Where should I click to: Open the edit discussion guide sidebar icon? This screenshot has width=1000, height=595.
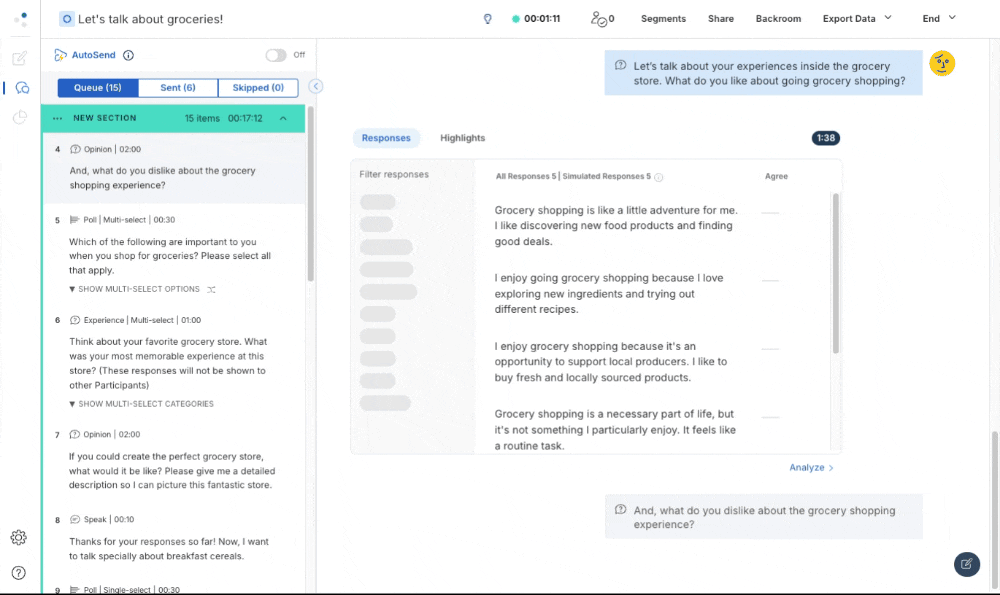20,58
